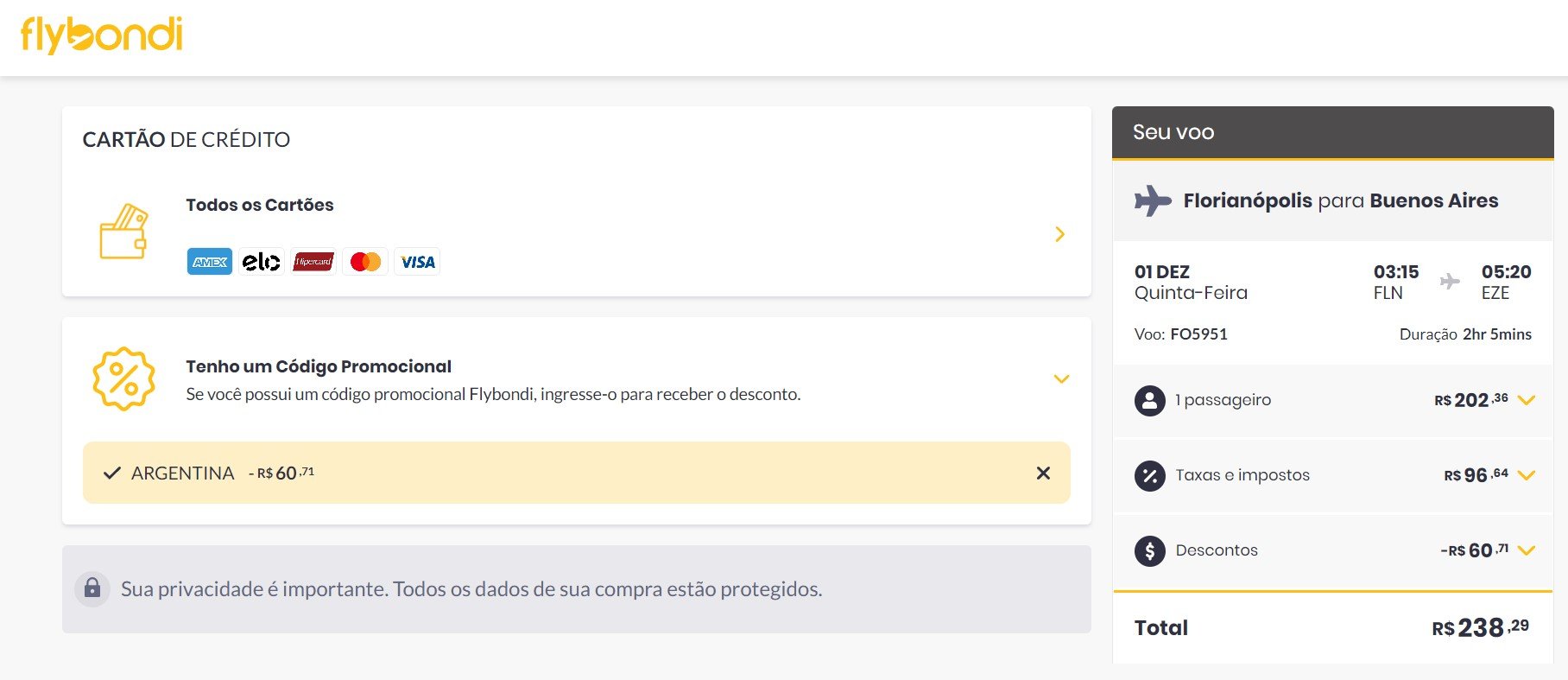This screenshot has width=1568, height=680.
Task: Remove the ARGENTINA promo code
Action: pos(1043,473)
